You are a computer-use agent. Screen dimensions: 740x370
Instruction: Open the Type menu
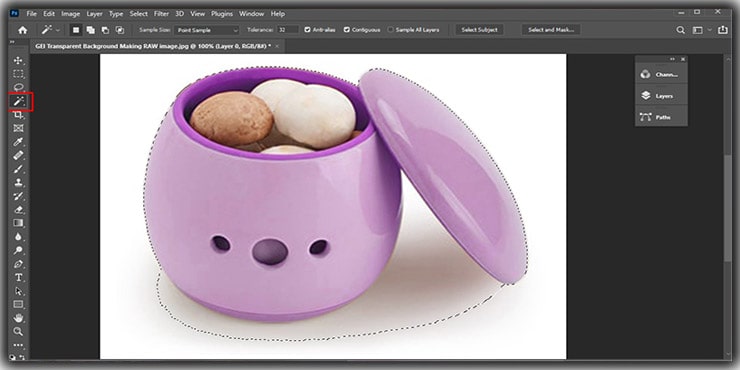coord(116,14)
